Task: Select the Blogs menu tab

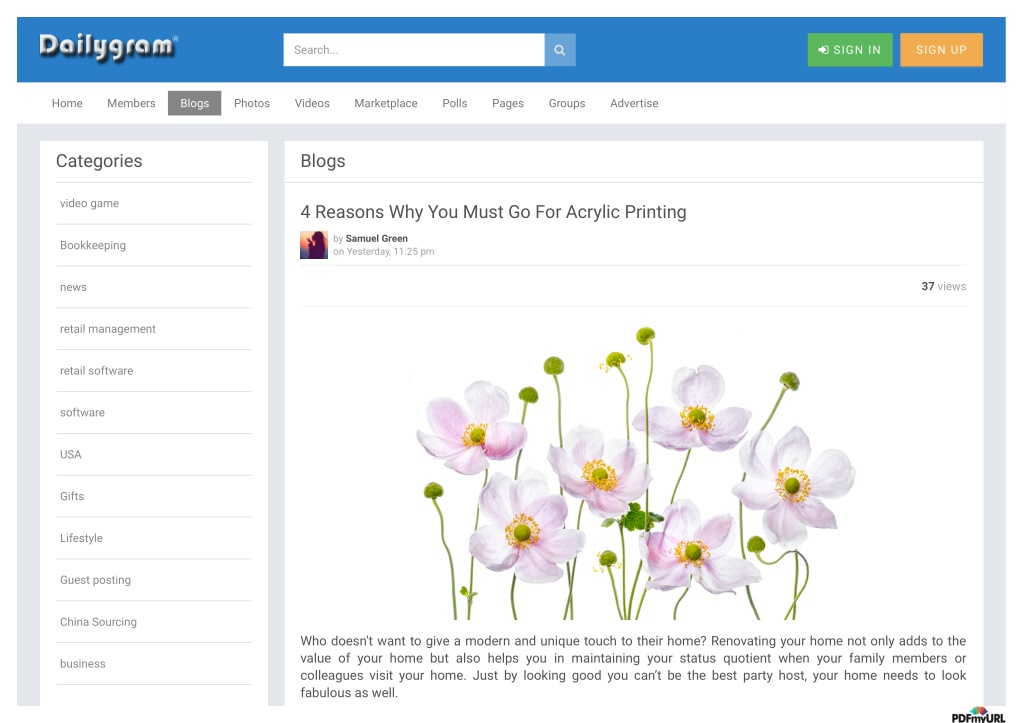Action: point(195,103)
